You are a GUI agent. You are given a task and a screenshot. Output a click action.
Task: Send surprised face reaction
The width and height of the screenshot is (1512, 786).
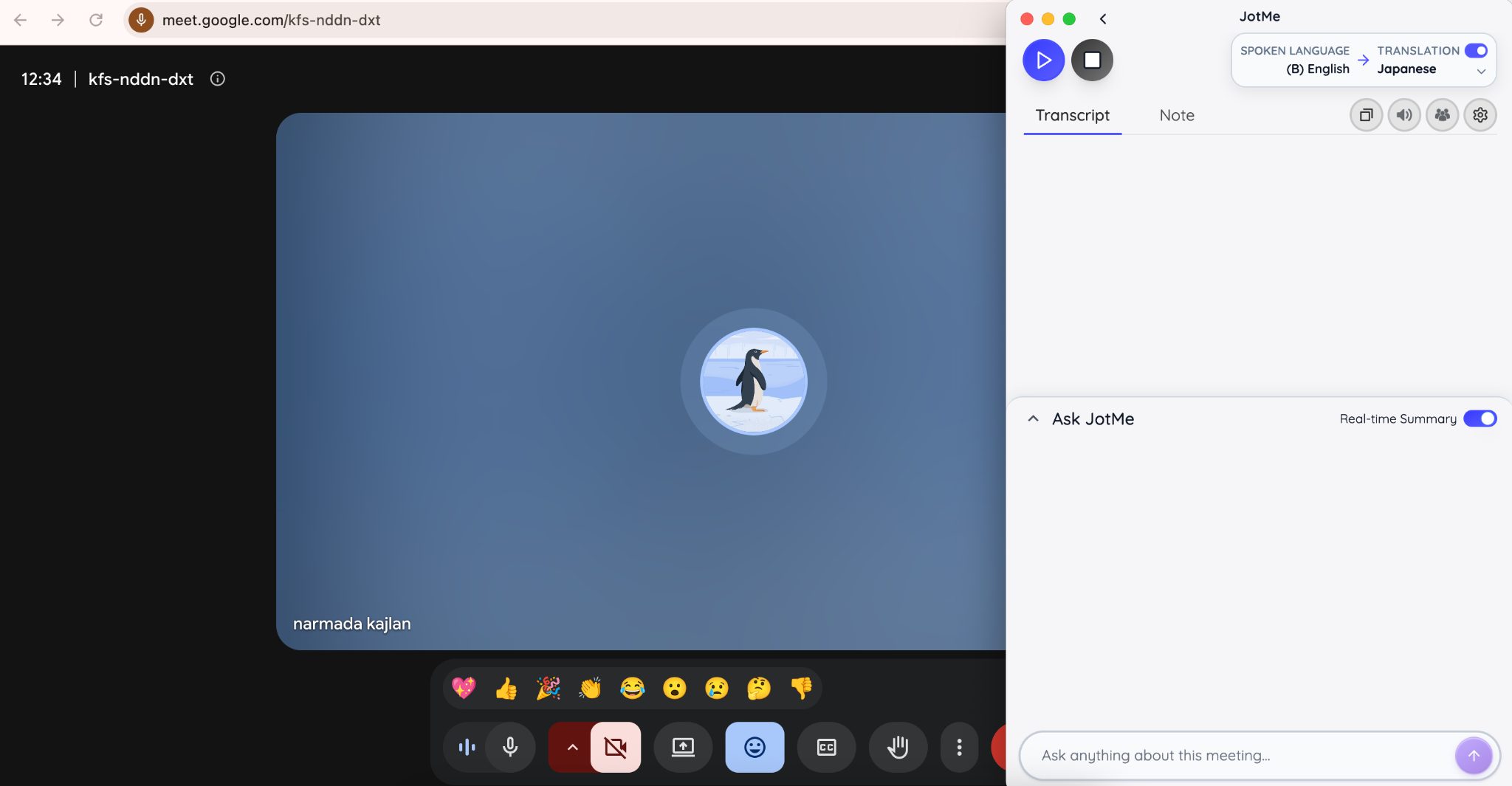[x=675, y=688]
